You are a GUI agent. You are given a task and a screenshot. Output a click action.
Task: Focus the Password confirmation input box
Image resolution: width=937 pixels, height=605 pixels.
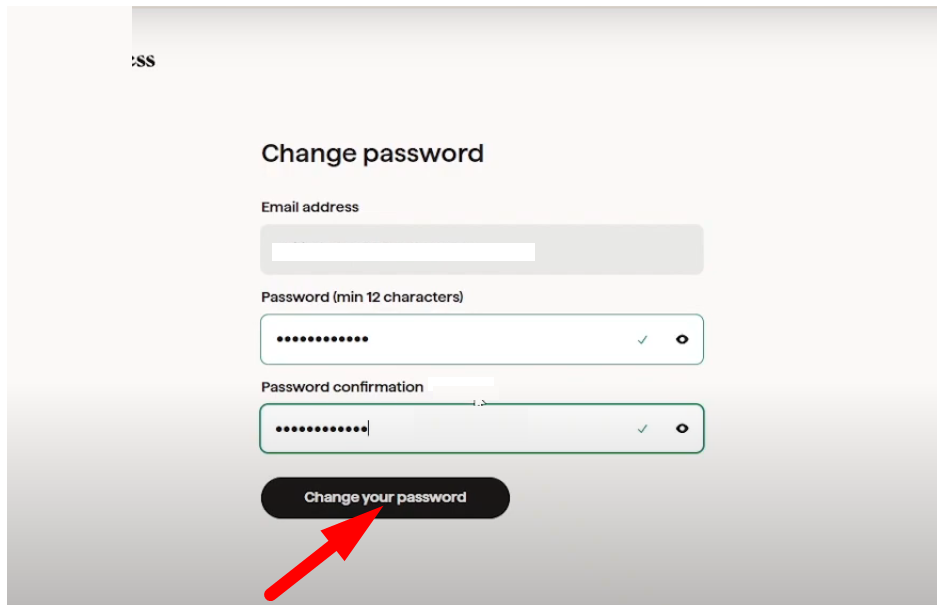pos(482,429)
